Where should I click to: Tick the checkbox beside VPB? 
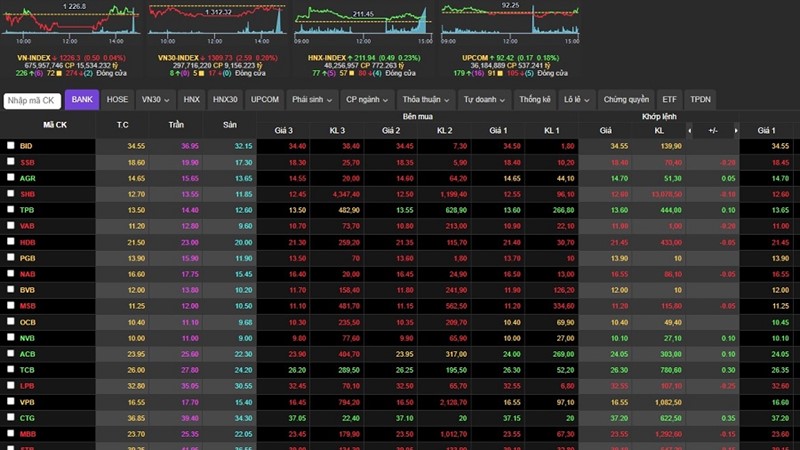coord(11,401)
